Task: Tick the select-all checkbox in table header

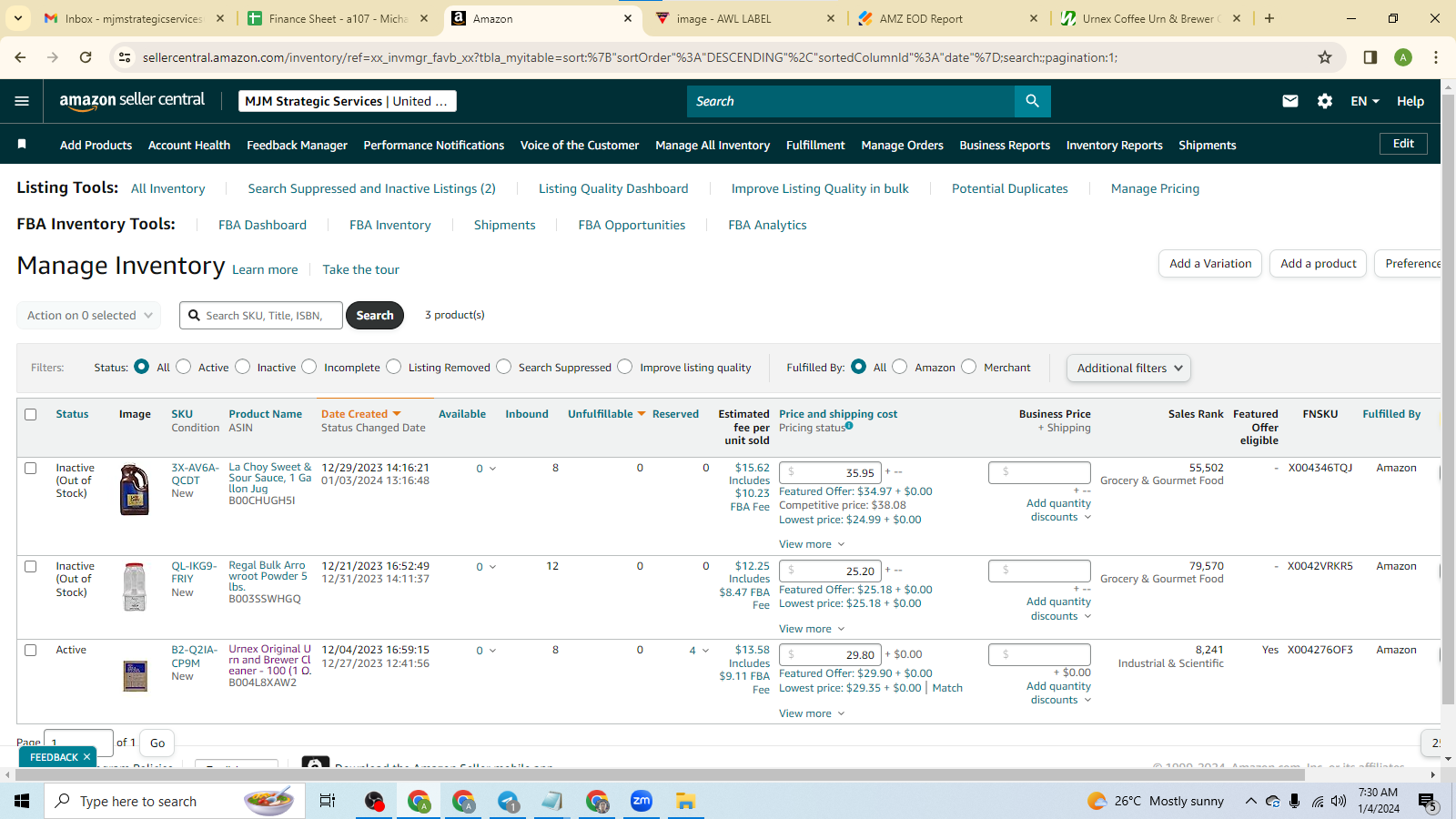Action: click(x=30, y=414)
